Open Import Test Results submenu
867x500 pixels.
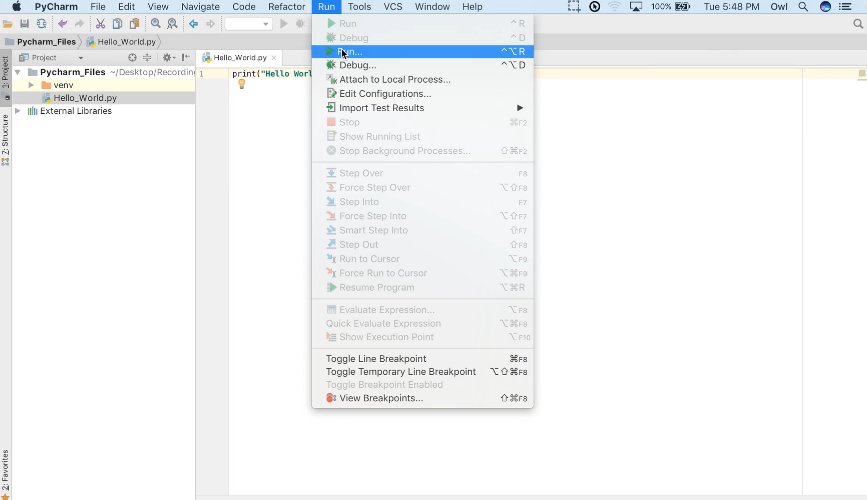coord(422,108)
